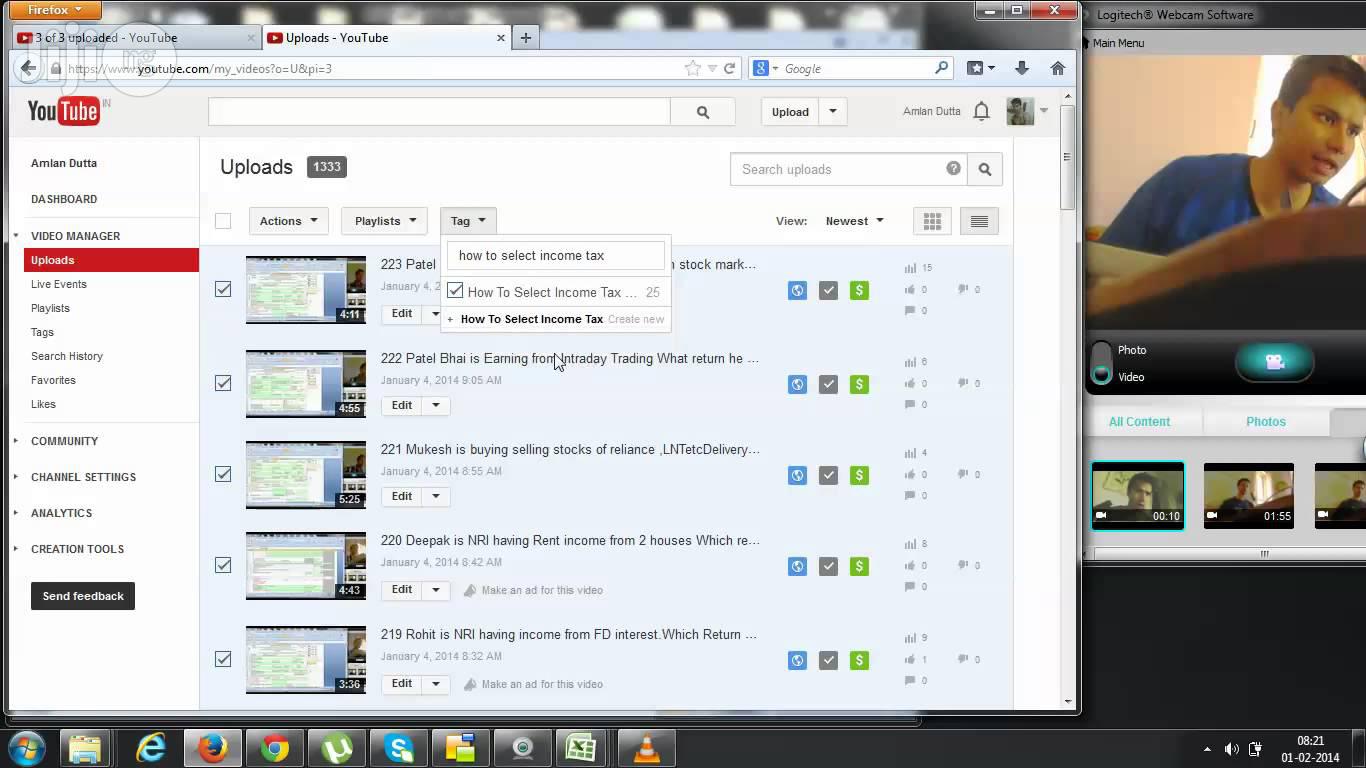This screenshot has height=768, width=1366.
Task: Open the notifications bell
Action: click(x=982, y=111)
